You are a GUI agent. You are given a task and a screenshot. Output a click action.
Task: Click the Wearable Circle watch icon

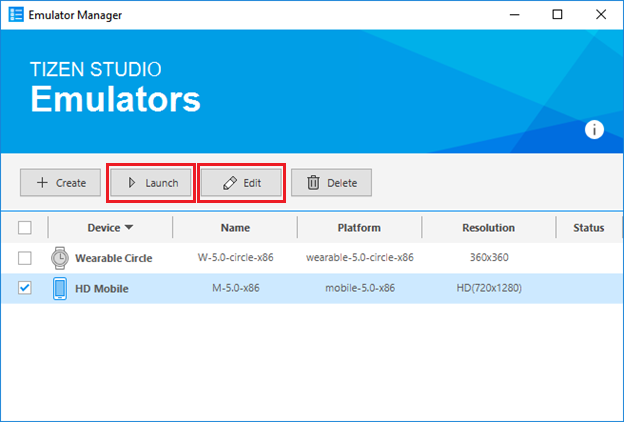point(61,258)
